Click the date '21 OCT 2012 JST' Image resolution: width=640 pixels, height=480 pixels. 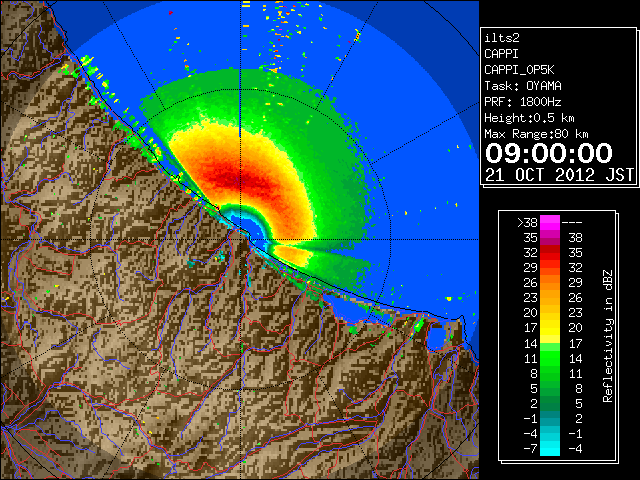point(560,175)
